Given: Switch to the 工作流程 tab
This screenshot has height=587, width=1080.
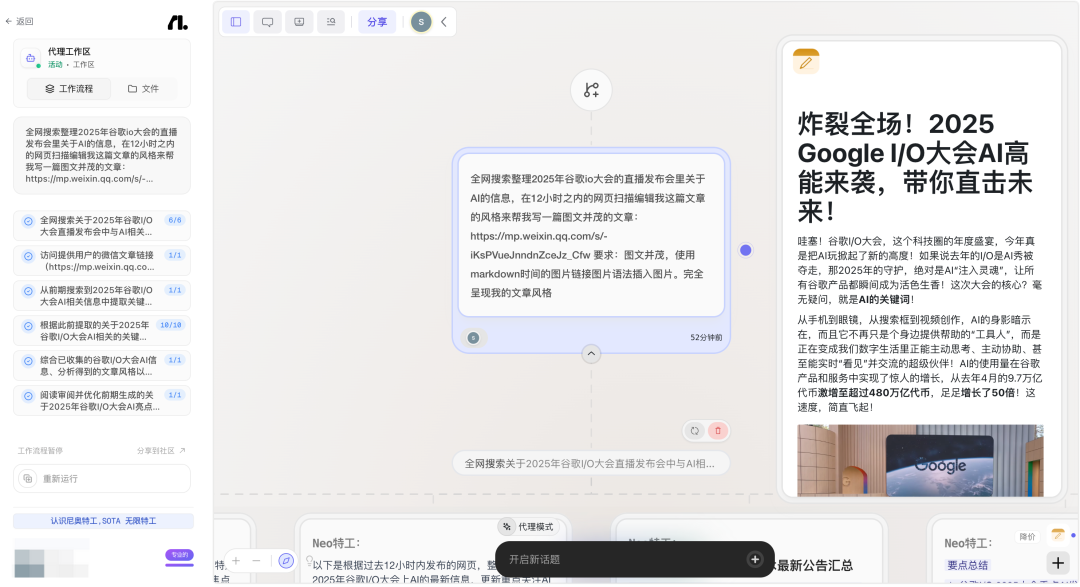Looking at the screenshot, I should pos(69,89).
